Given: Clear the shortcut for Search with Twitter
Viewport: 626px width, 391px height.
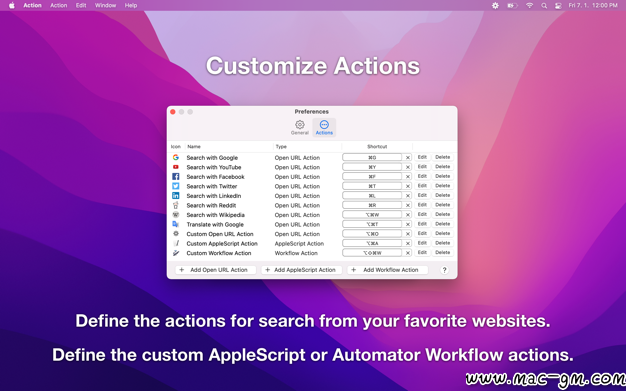Looking at the screenshot, I should coord(408,186).
